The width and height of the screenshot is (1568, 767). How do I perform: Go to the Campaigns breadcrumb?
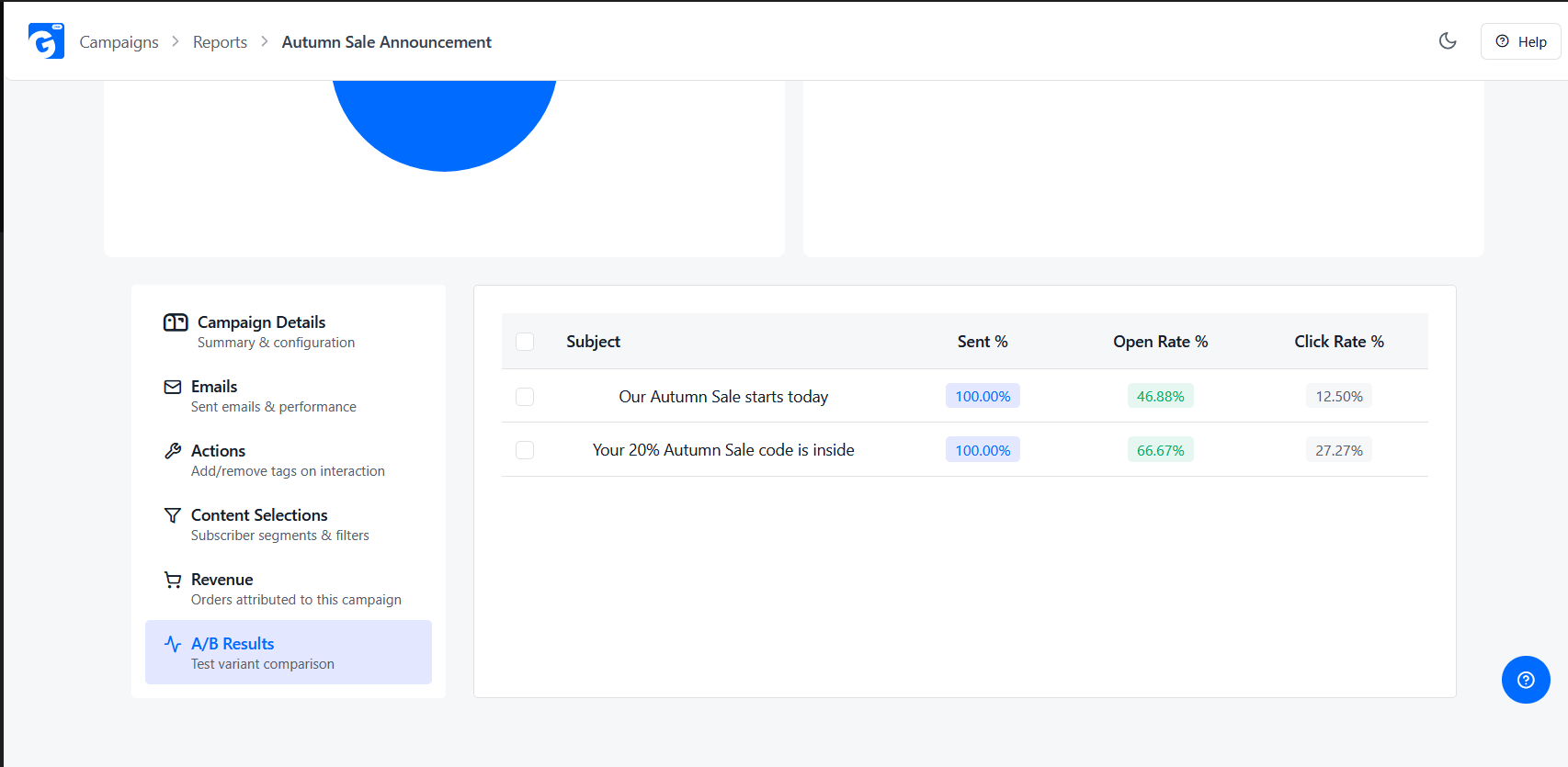tap(119, 42)
